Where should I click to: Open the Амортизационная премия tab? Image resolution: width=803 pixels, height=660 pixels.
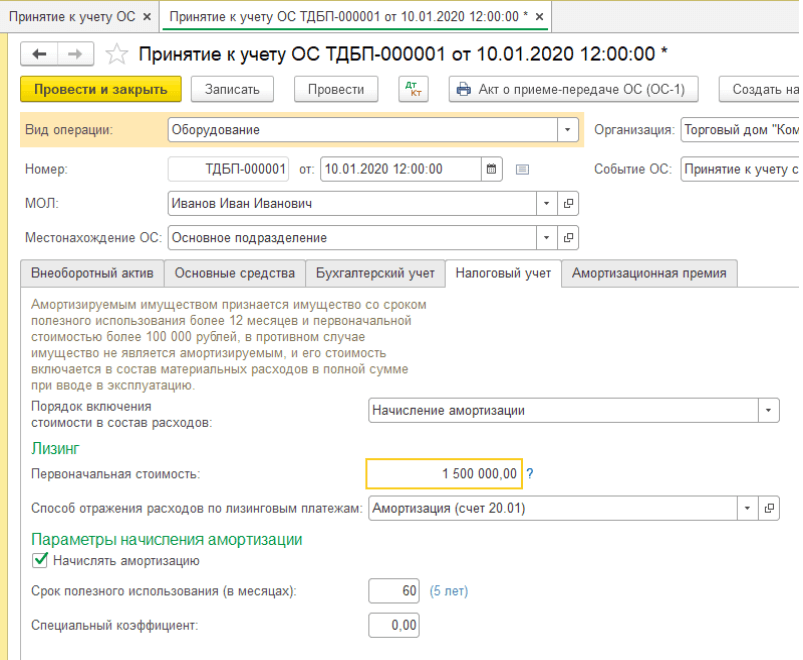(649, 273)
